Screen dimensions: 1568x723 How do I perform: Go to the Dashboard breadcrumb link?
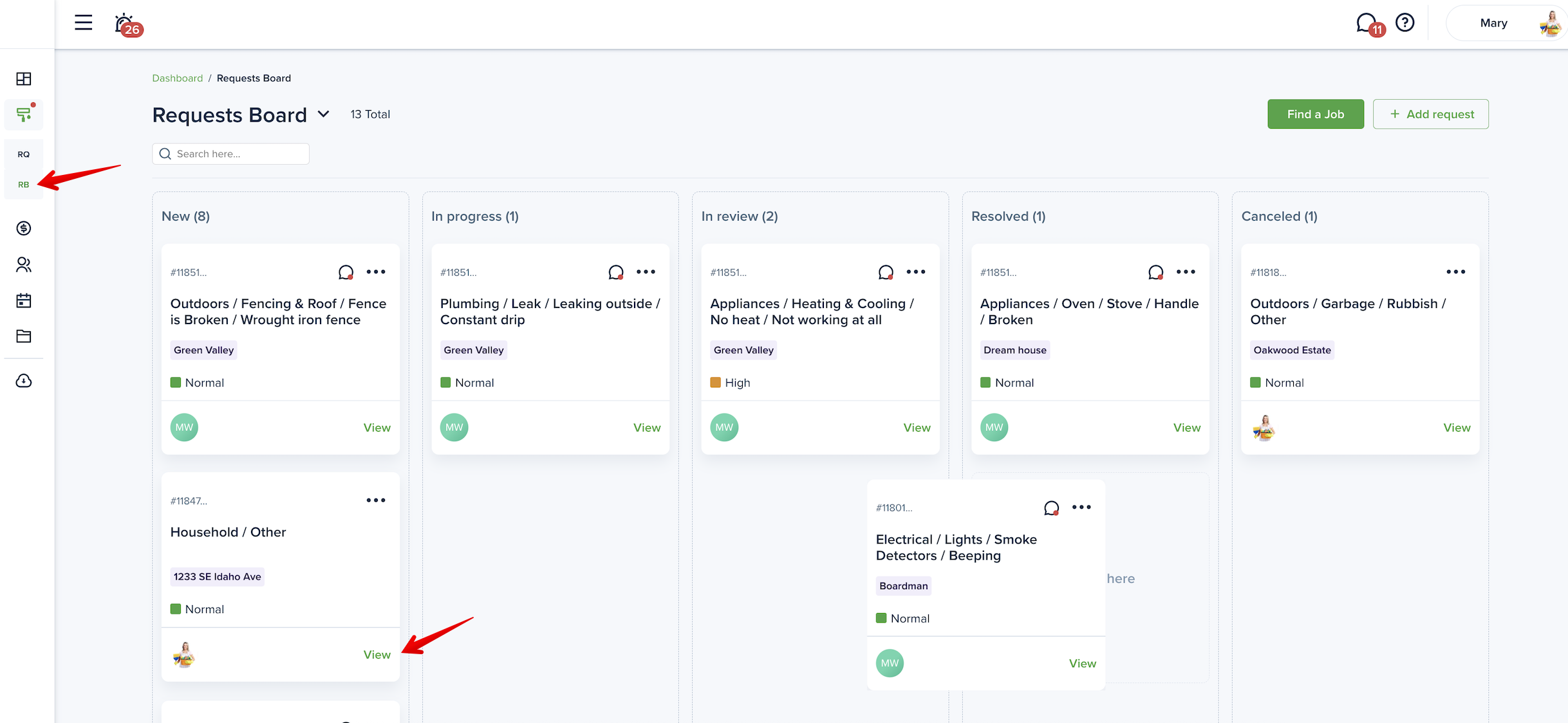(x=177, y=78)
